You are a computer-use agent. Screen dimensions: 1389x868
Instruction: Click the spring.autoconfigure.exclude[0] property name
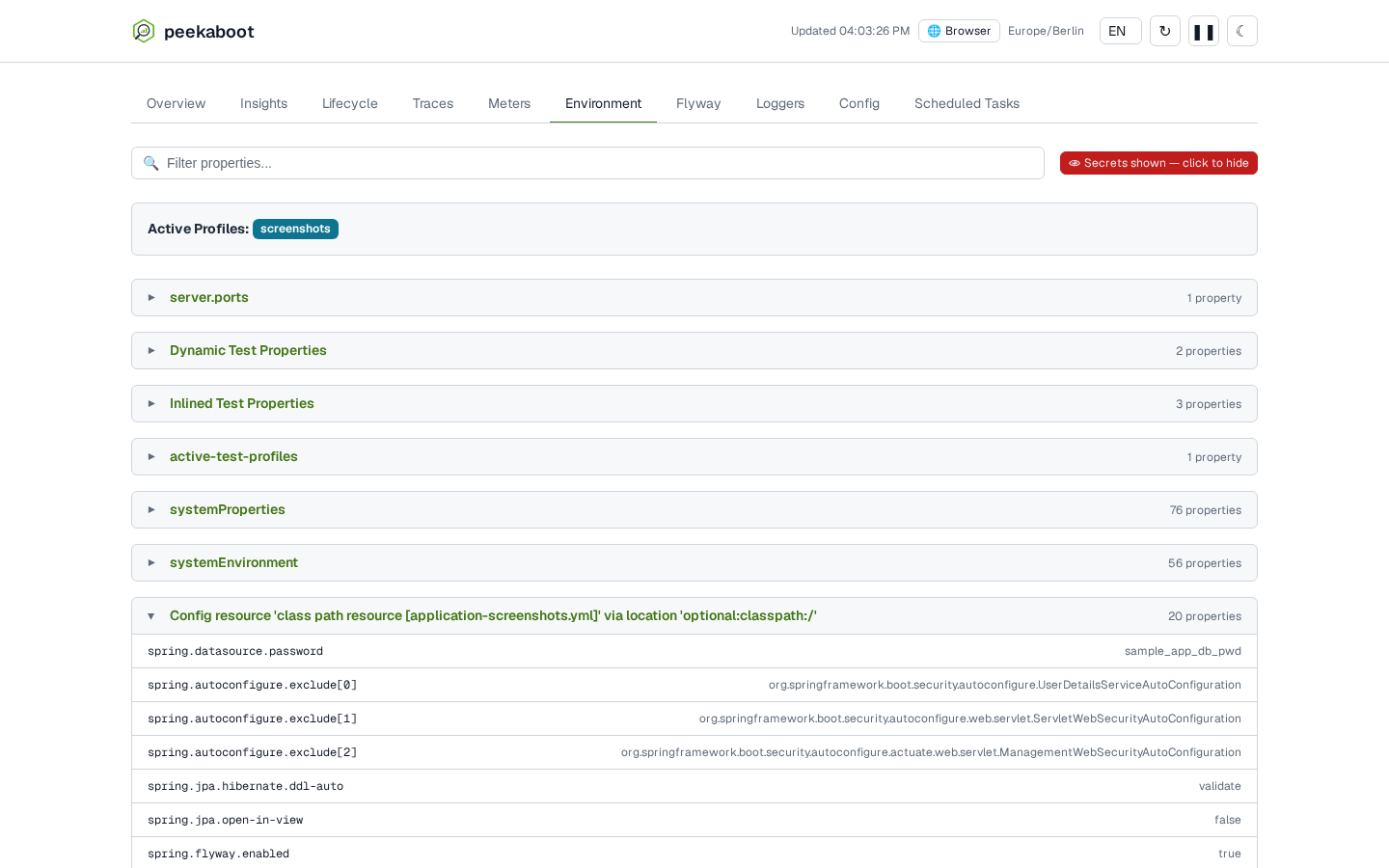[253, 685]
